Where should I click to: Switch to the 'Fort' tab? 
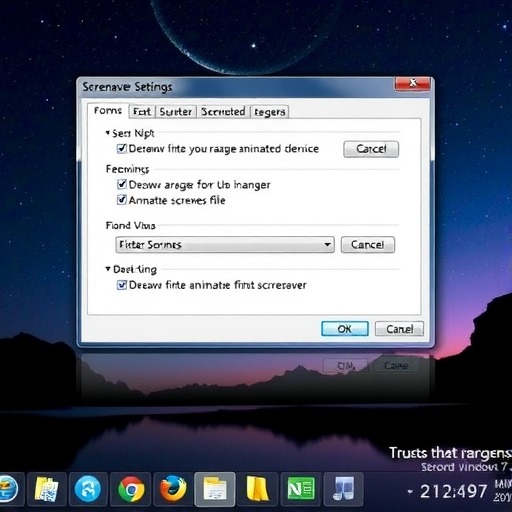click(142, 111)
